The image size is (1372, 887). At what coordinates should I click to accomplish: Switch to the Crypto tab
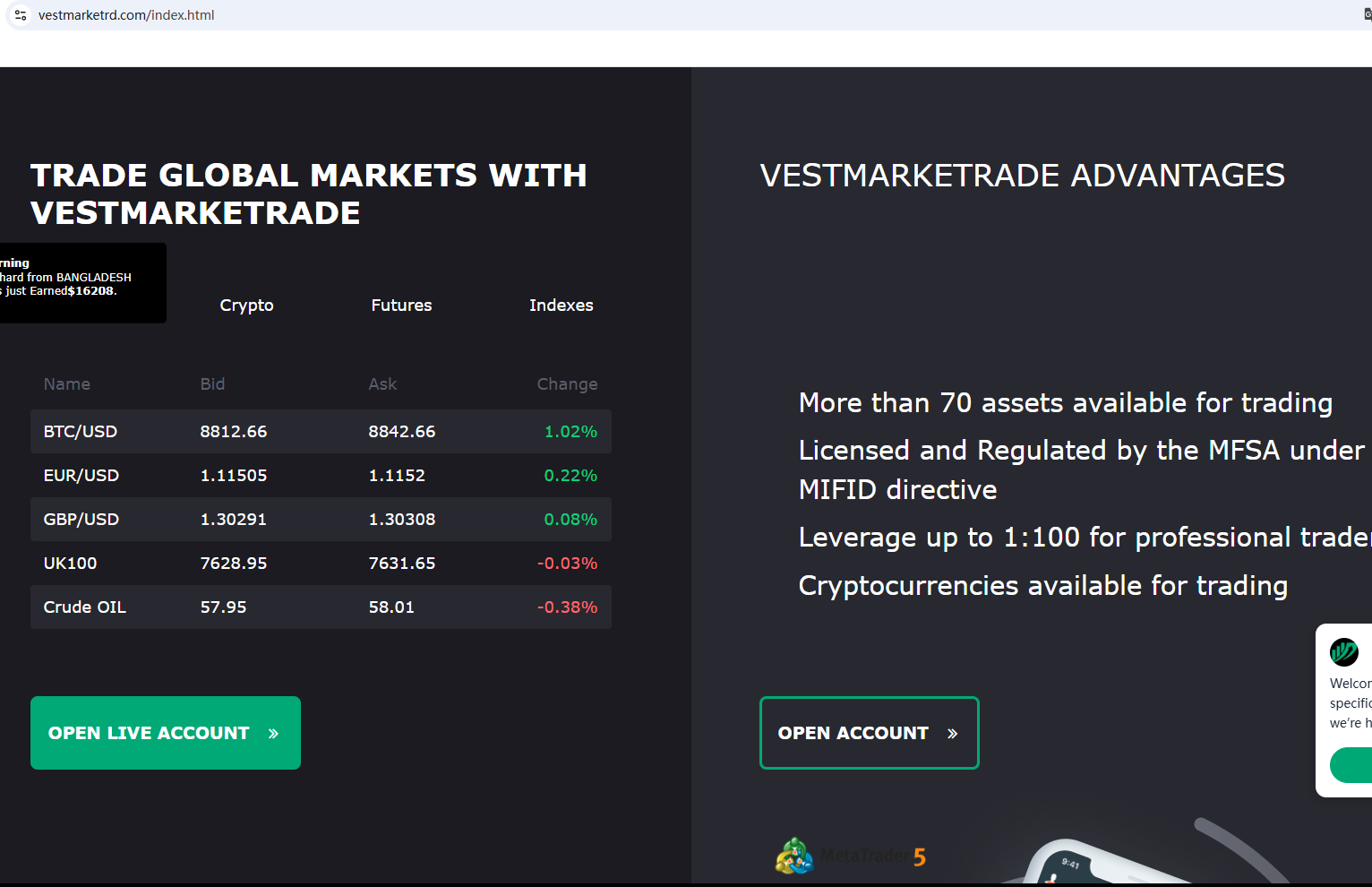(x=246, y=306)
